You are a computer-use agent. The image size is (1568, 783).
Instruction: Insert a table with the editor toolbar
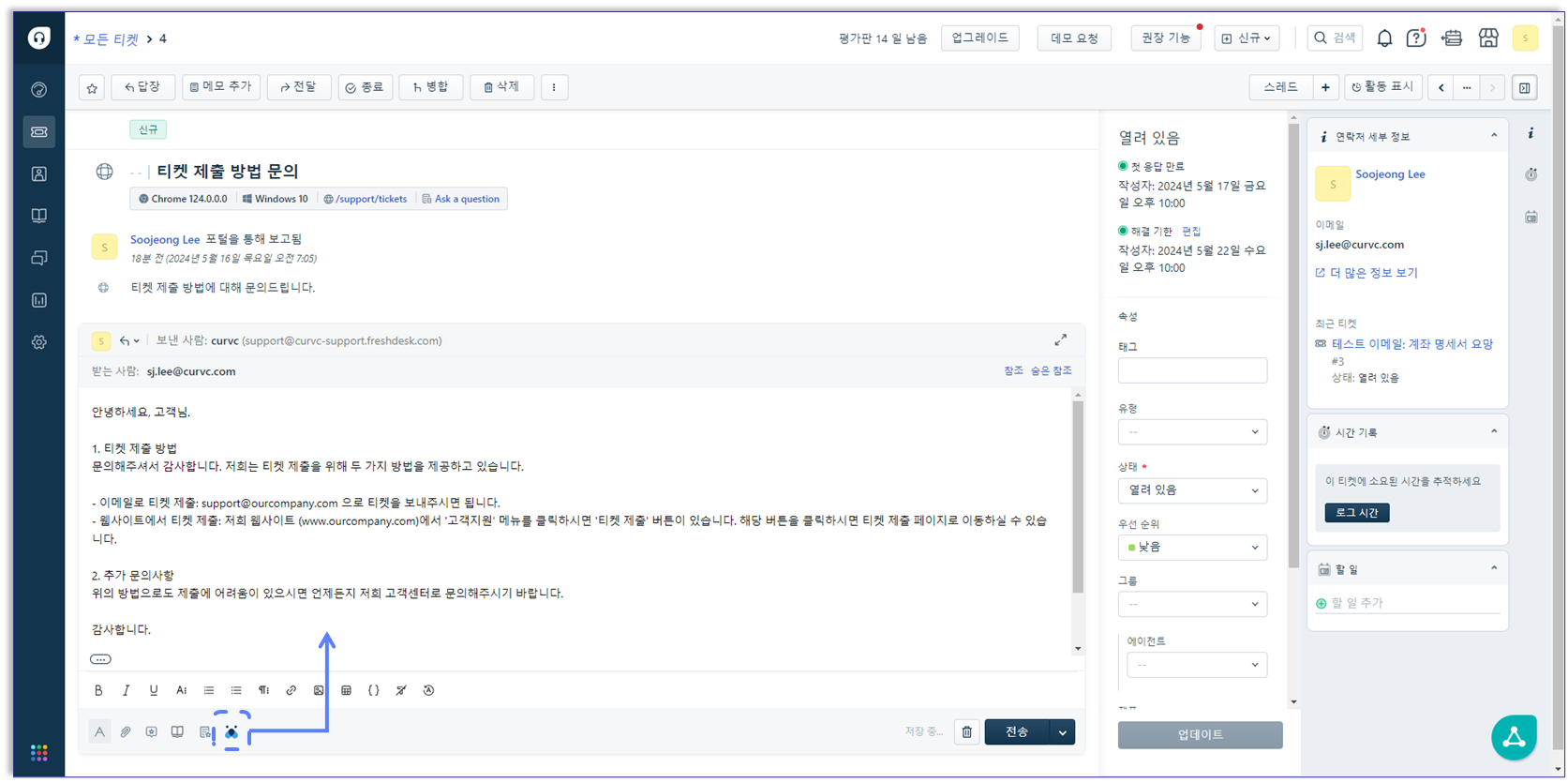[x=346, y=690]
